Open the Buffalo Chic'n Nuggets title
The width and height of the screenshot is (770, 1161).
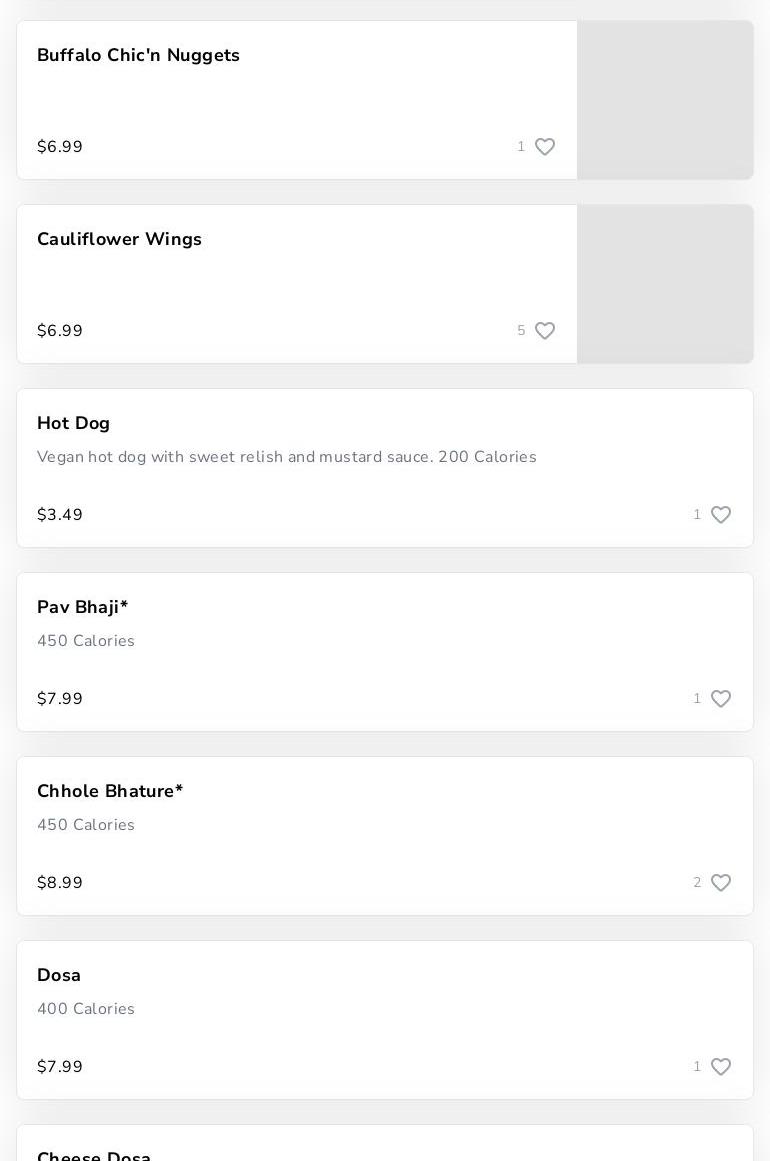[138, 56]
